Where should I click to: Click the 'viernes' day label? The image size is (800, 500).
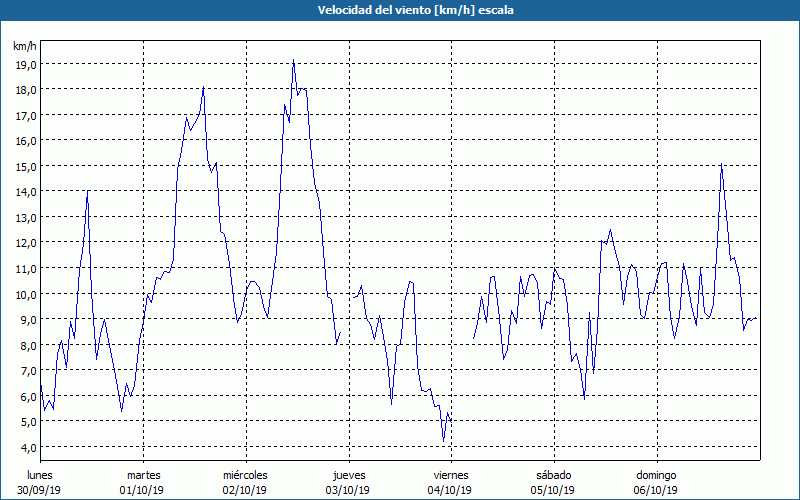451,475
